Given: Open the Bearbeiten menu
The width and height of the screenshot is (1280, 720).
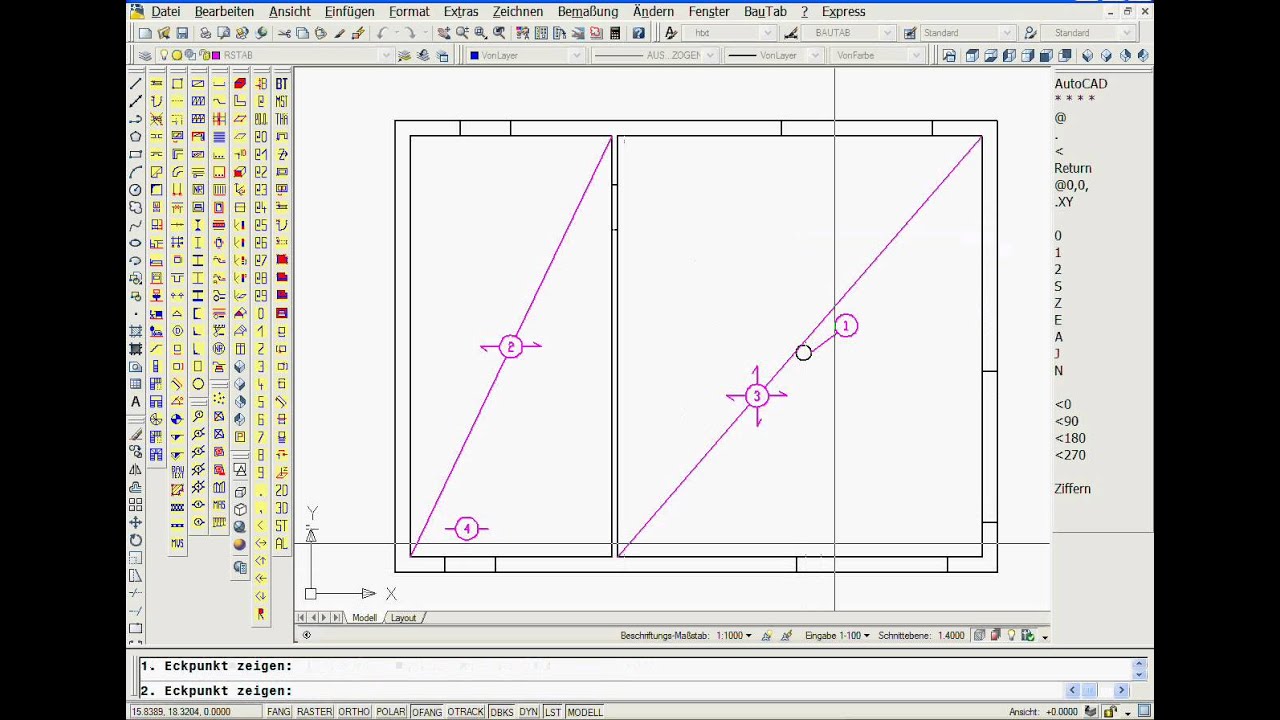Looking at the screenshot, I should (225, 11).
